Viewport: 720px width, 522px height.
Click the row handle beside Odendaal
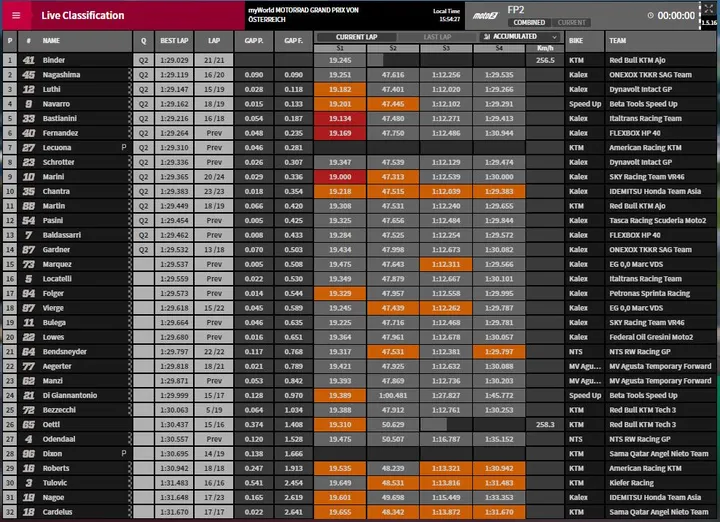coord(130,439)
